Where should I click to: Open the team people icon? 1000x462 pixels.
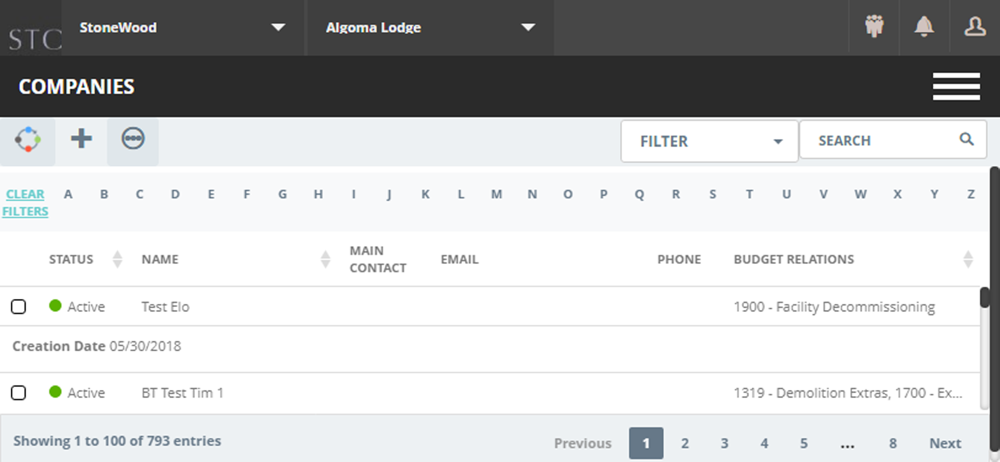[x=874, y=27]
